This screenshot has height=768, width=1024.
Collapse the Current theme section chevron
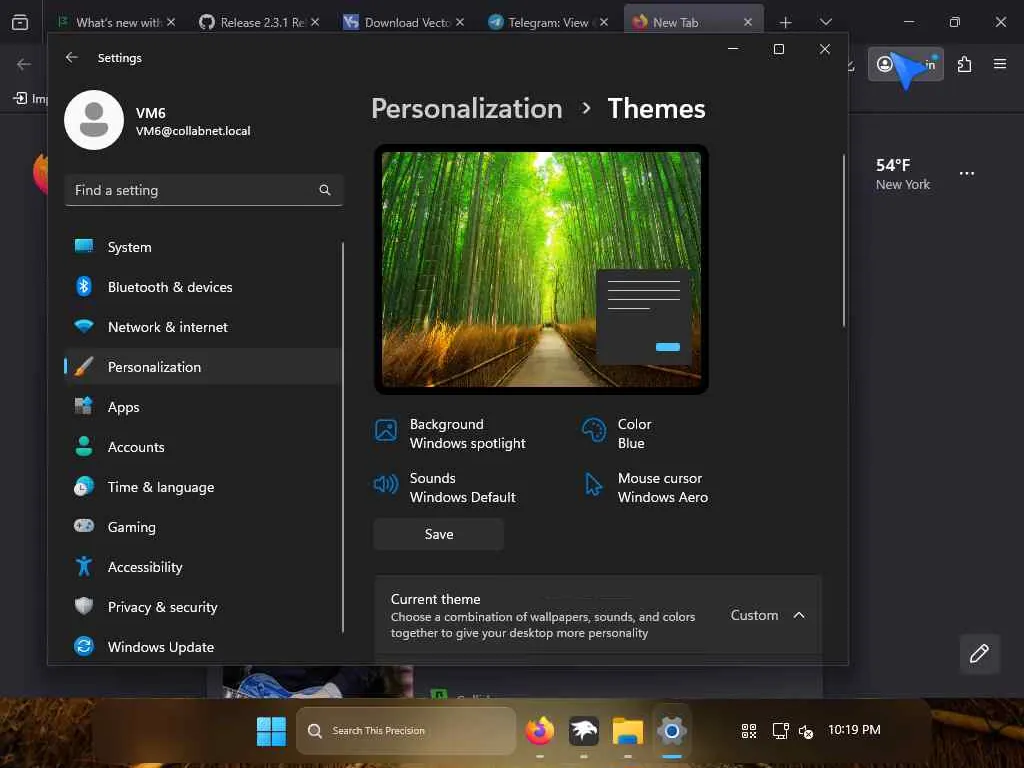[x=799, y=615]
